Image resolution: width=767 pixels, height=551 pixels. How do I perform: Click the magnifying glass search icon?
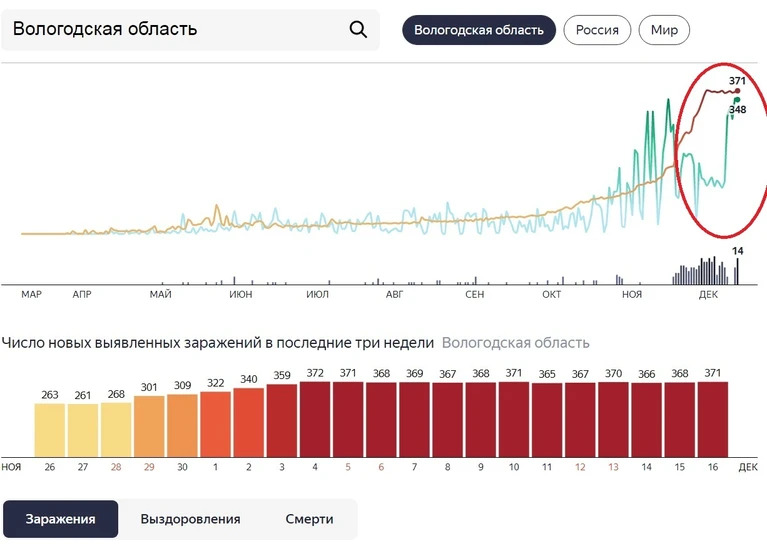tap(358, 29)
